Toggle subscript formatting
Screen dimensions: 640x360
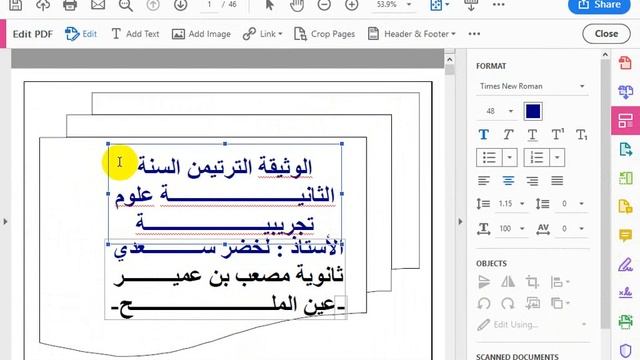[582, 134]
